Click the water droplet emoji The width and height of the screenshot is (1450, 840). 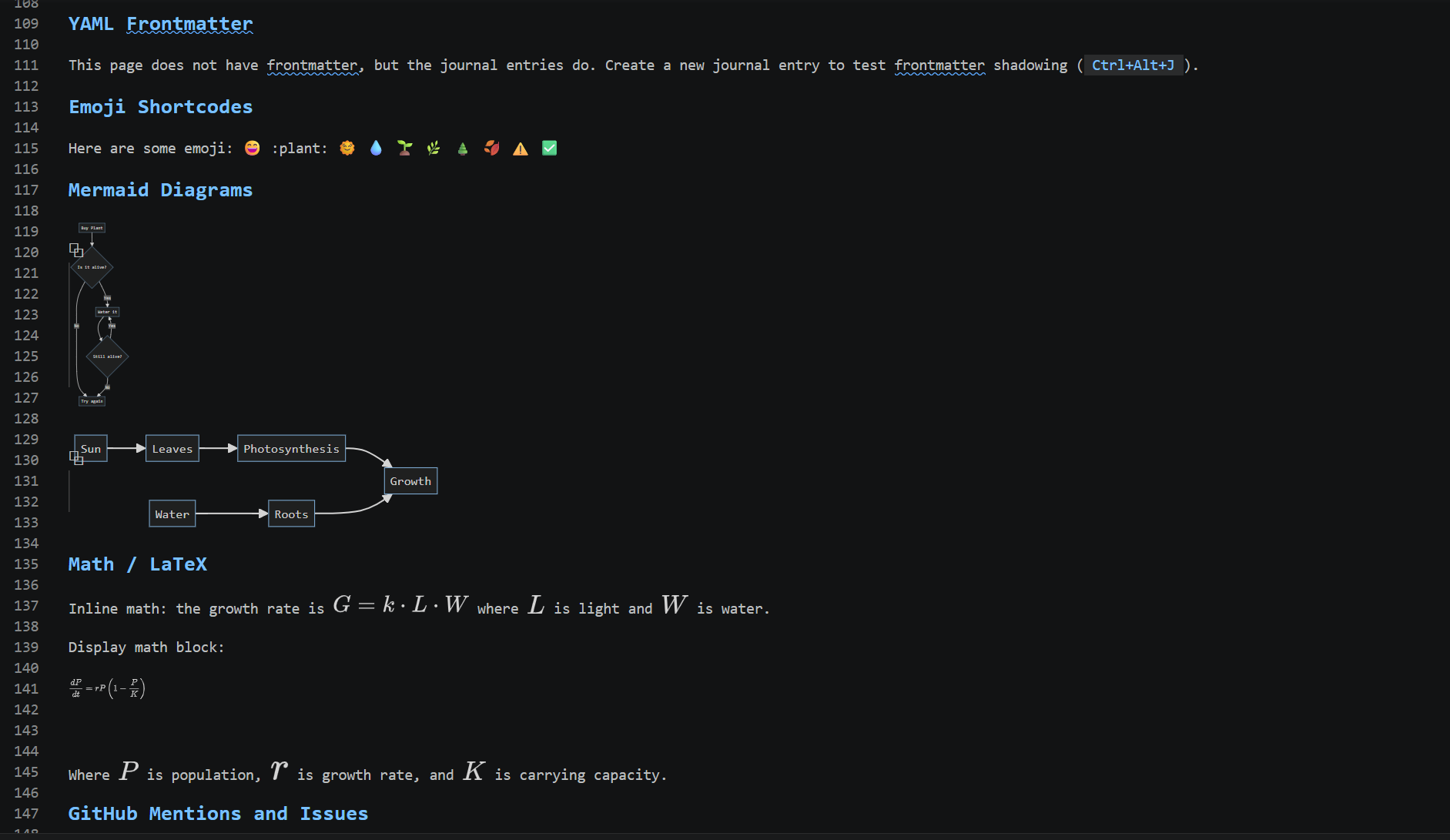(x=377, y=148)
